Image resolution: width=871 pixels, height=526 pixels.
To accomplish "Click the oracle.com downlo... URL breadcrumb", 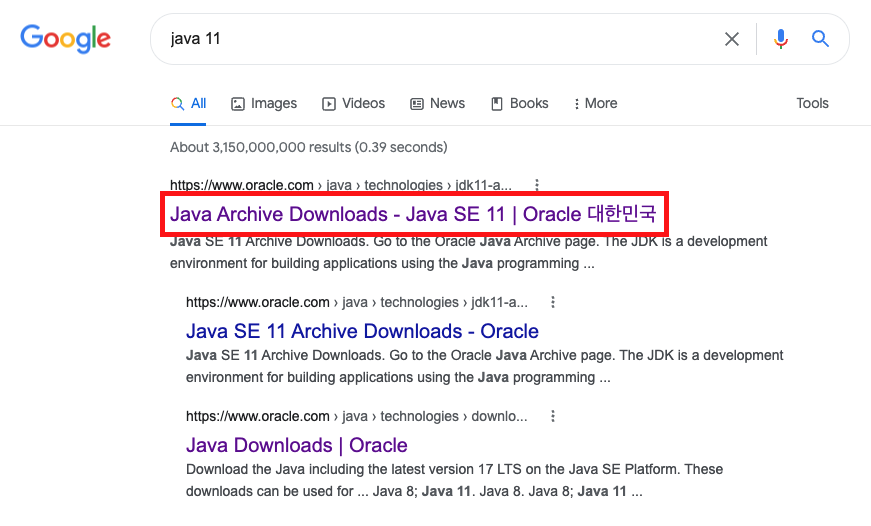I will click(357, 416).
